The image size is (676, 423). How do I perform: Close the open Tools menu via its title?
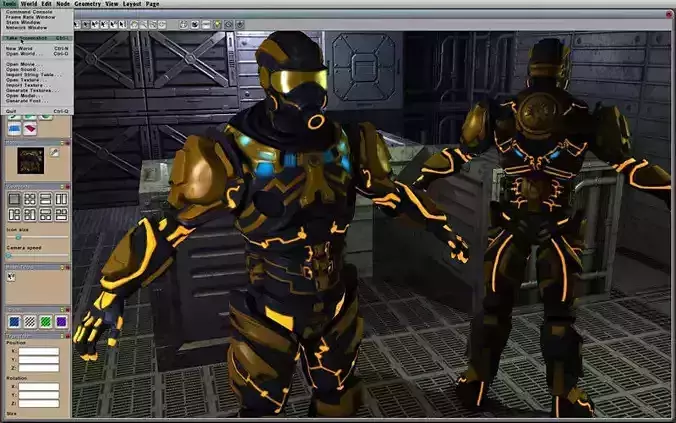[9, 3]
